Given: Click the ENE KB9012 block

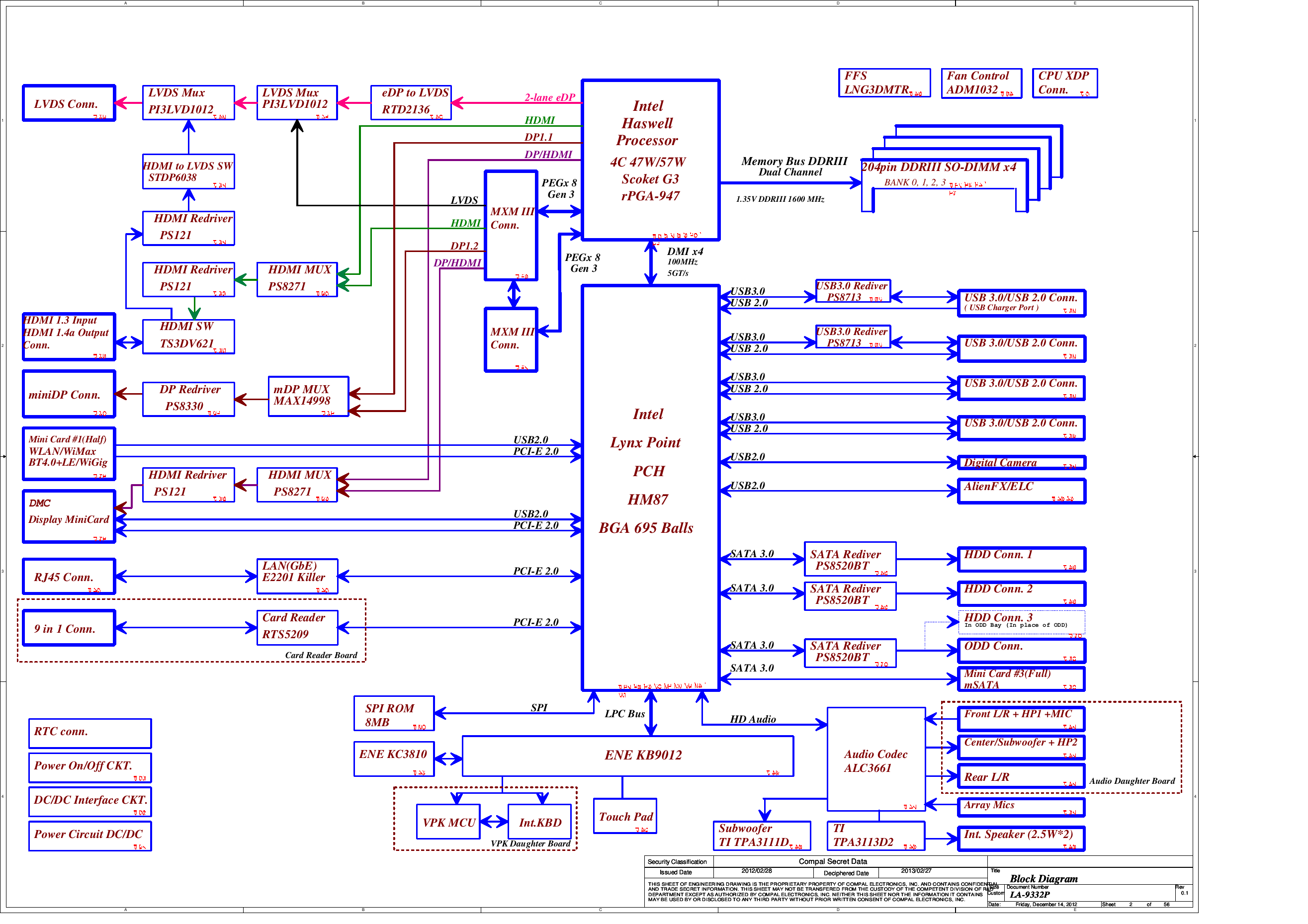Looking at the screenshot, I should pos(628,756).
